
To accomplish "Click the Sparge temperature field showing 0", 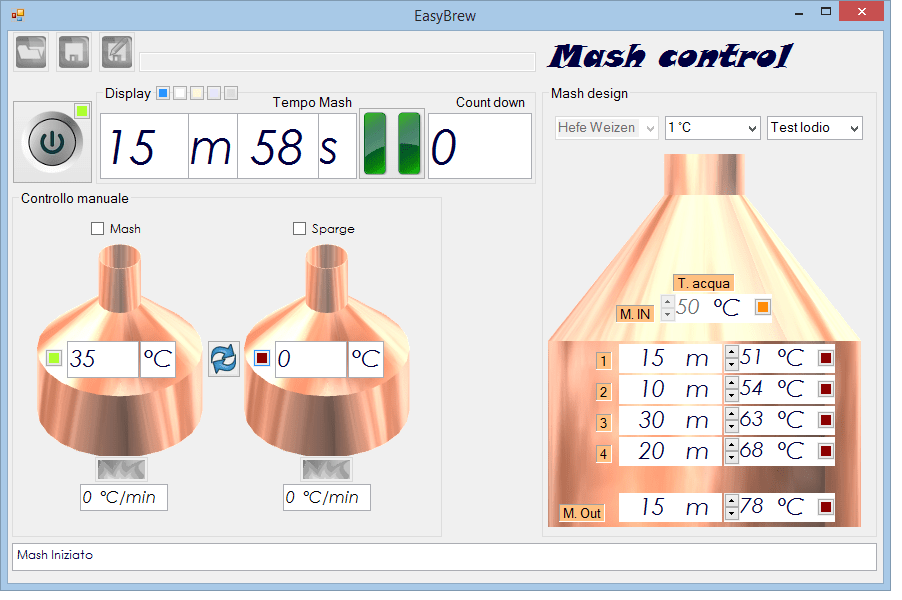I will point(311,359).
